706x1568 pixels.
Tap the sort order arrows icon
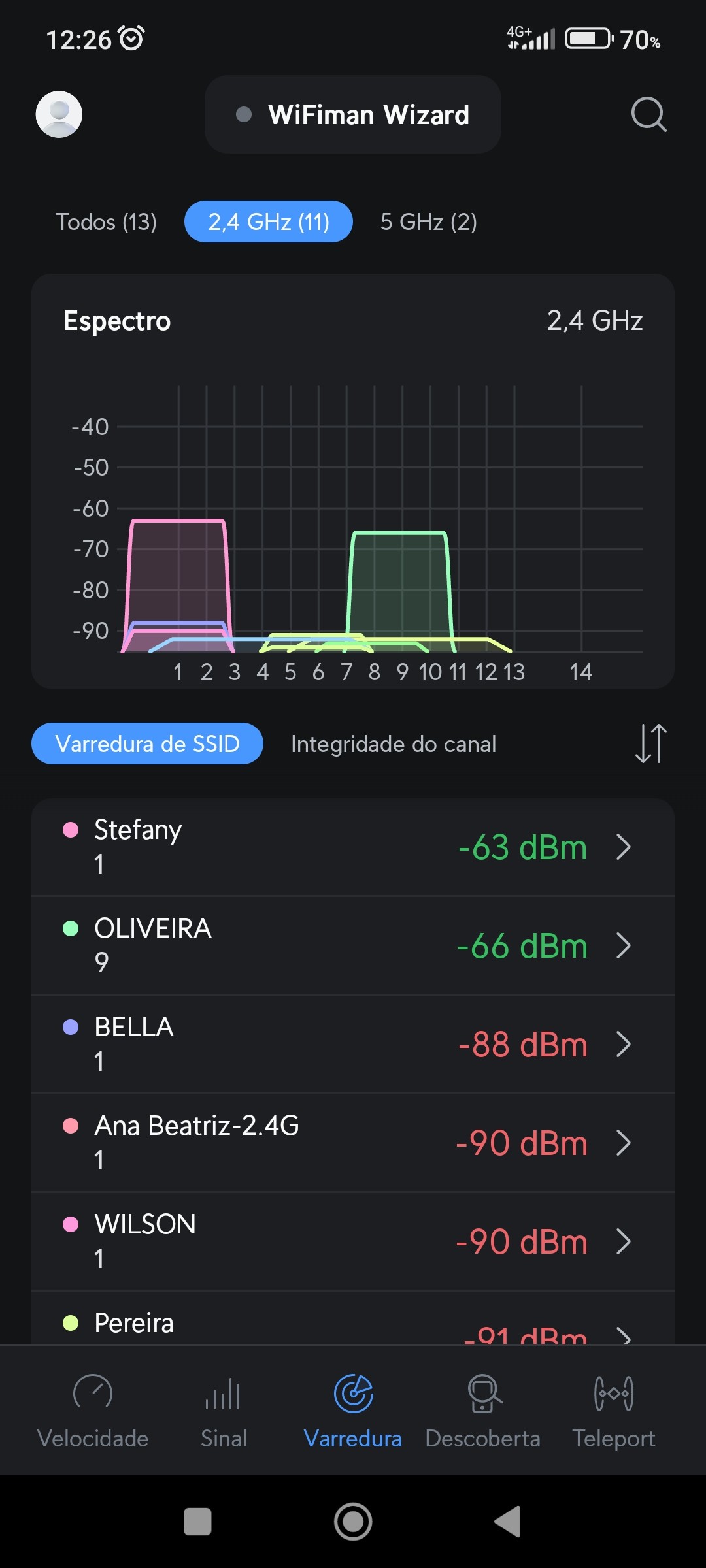[x=651, y=743]
